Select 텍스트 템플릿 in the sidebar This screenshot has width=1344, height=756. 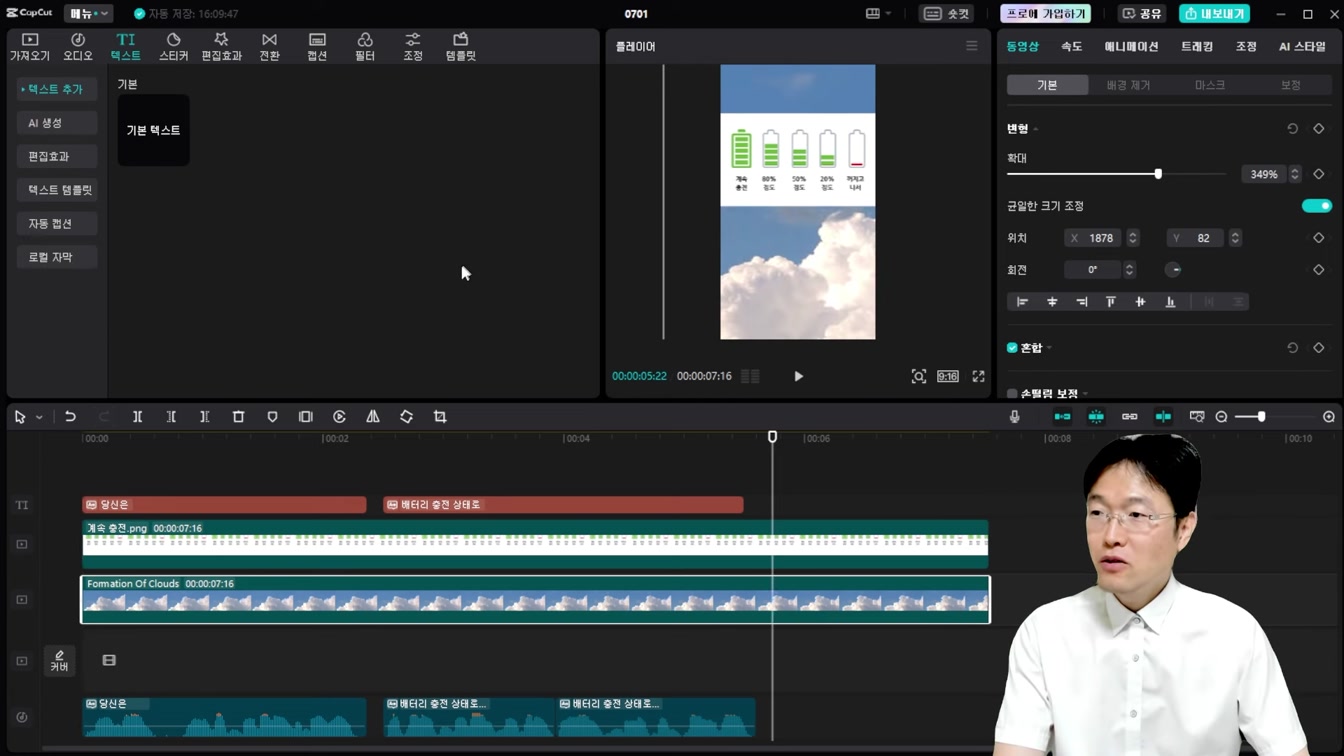click(x=56, y=190)
